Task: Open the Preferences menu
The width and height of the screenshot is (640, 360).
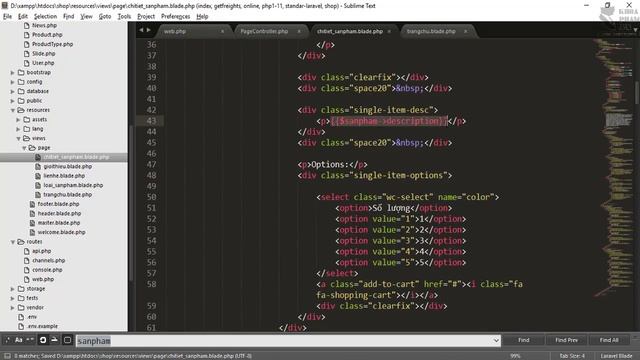Action: tap(176, 16)
